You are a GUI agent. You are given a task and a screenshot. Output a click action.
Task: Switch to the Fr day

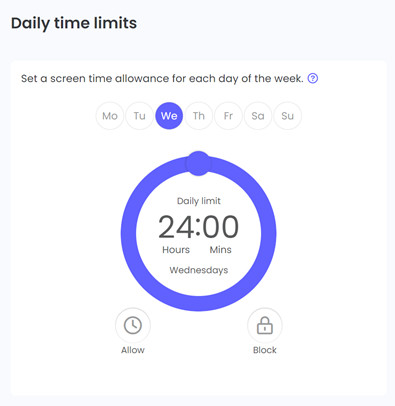pos(228,116)
